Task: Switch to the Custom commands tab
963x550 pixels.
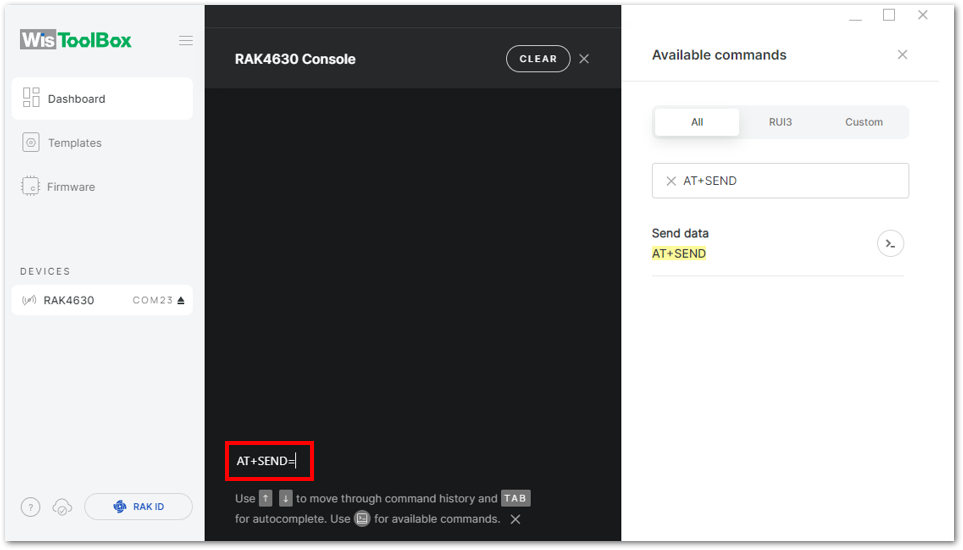Action: 864,122
